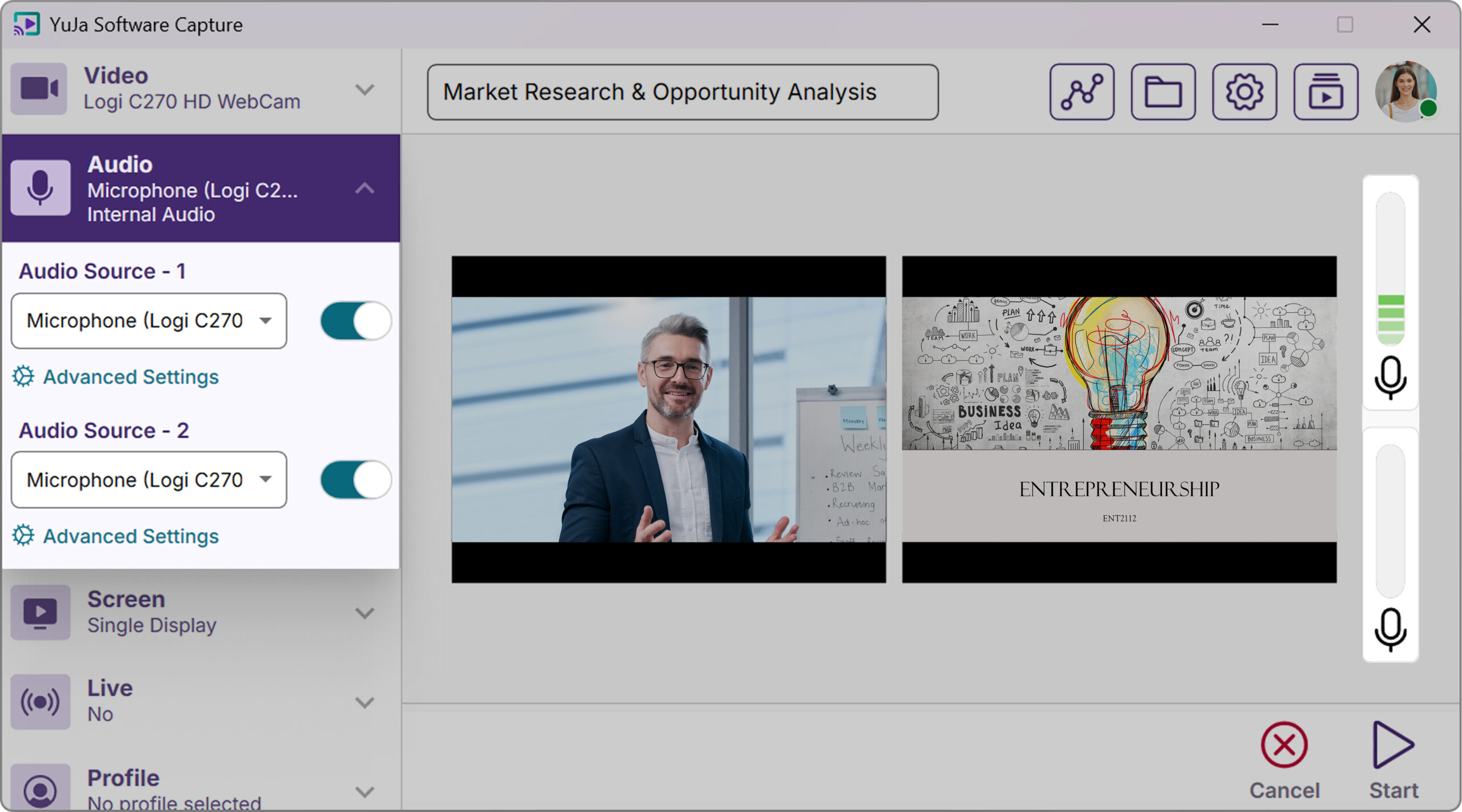Click the gear icon under Audio Source - 2

pyautogui.click(x=23, y=536)
